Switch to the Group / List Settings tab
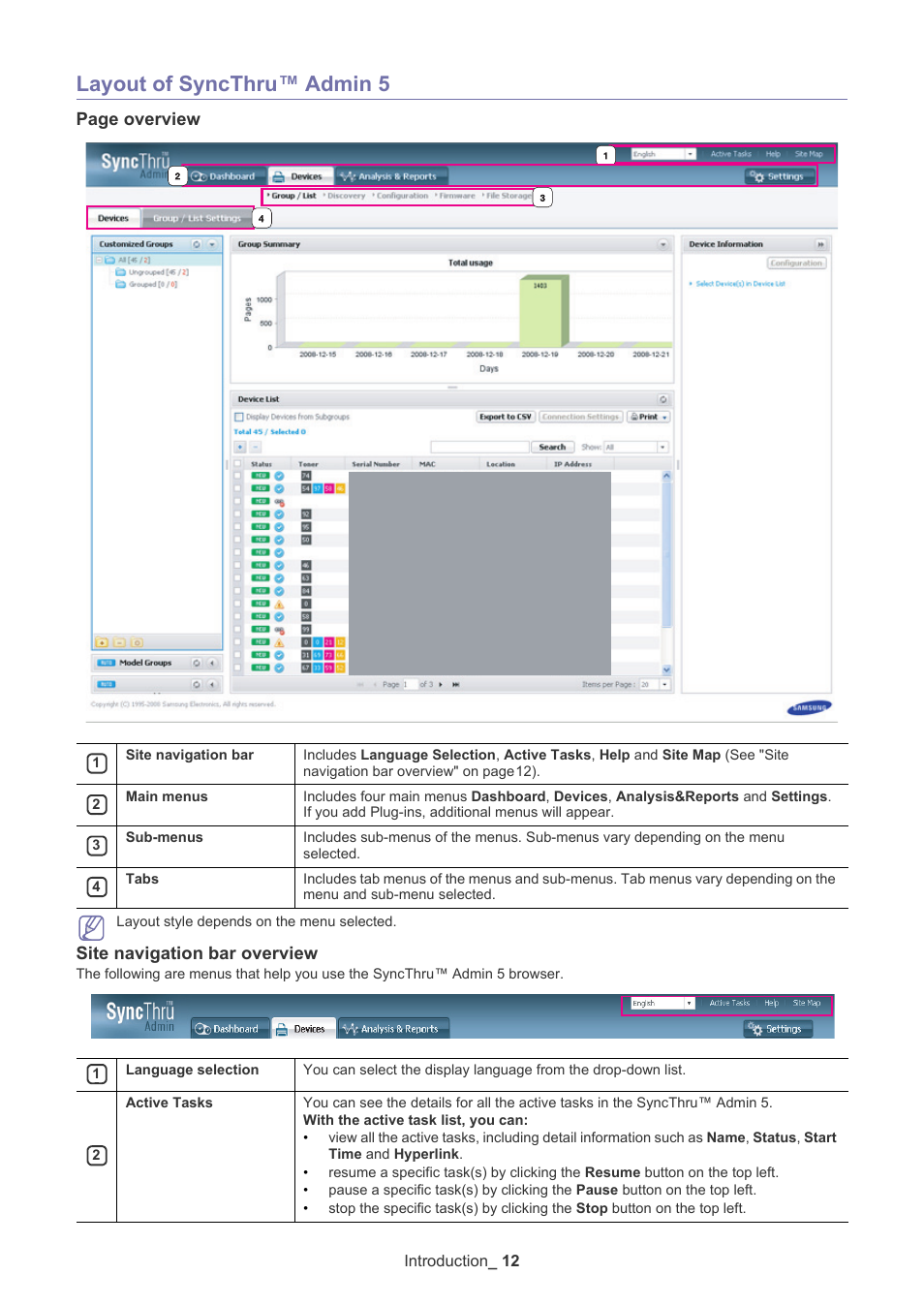Viewport: 924px width, 1306px height. click(196, 218)
